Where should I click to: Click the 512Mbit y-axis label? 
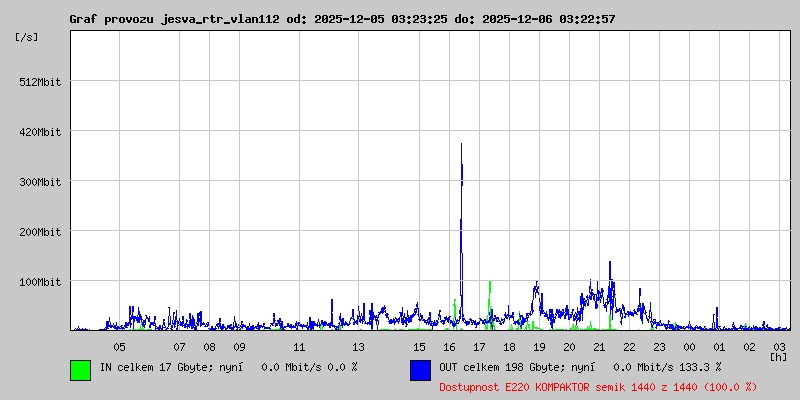(x=40, y=82)
